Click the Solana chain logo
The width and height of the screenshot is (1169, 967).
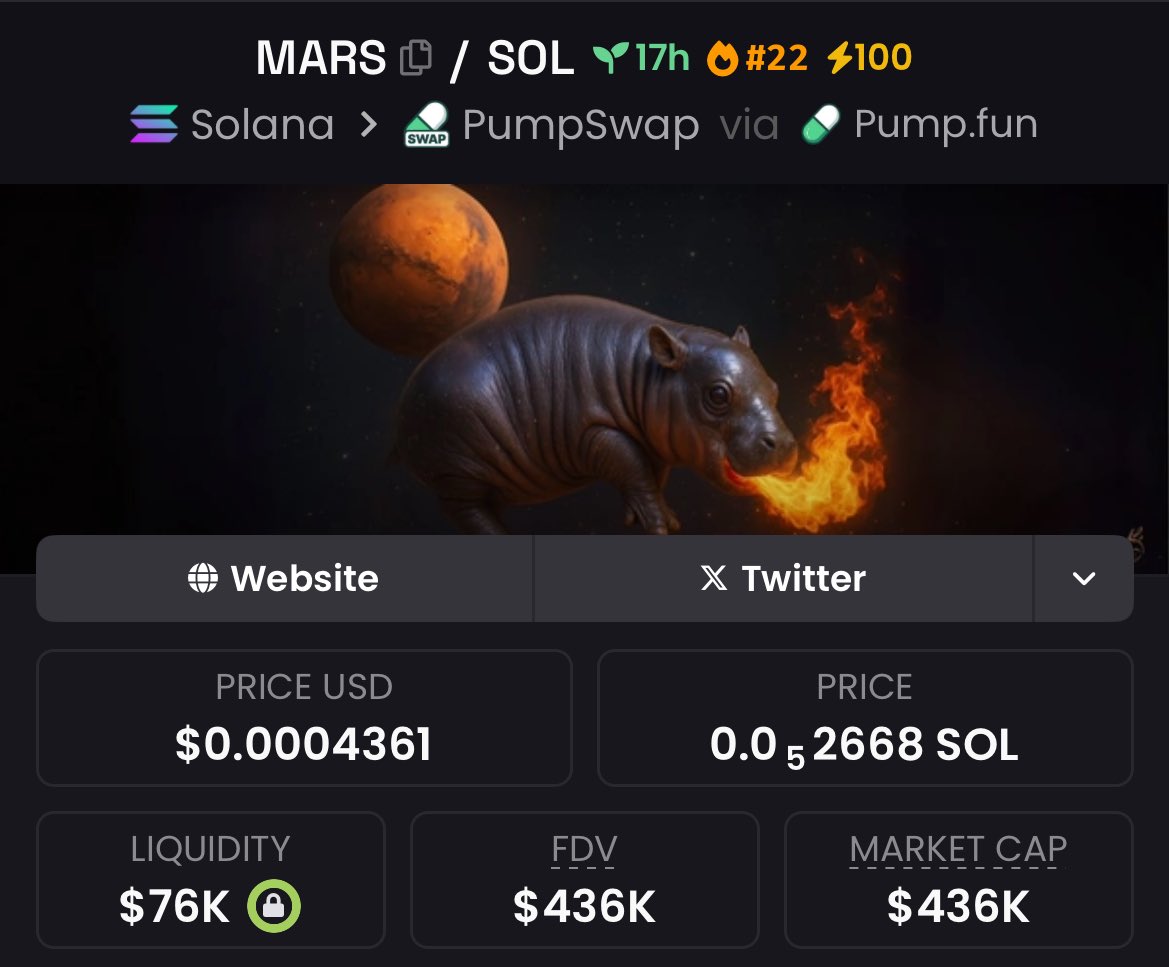(154, 124)
